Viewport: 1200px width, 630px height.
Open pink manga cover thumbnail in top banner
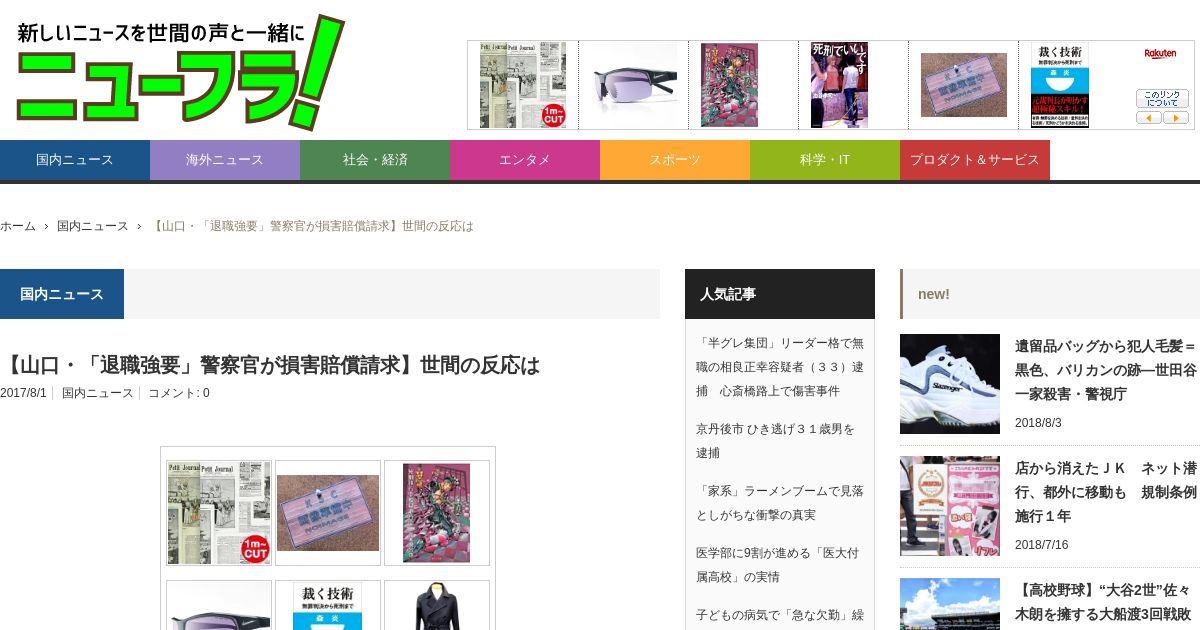[729, 85]
